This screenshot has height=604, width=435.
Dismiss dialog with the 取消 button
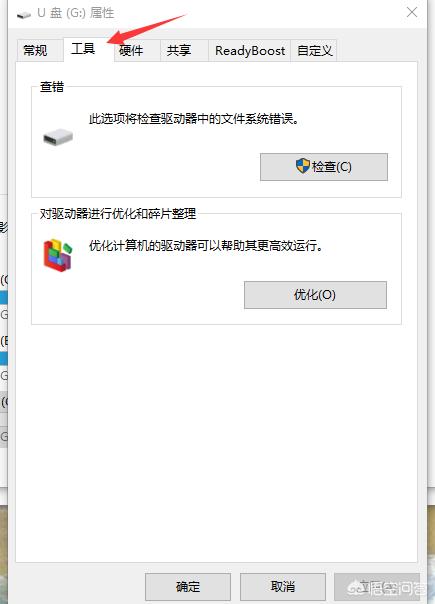tap(283, 587)
